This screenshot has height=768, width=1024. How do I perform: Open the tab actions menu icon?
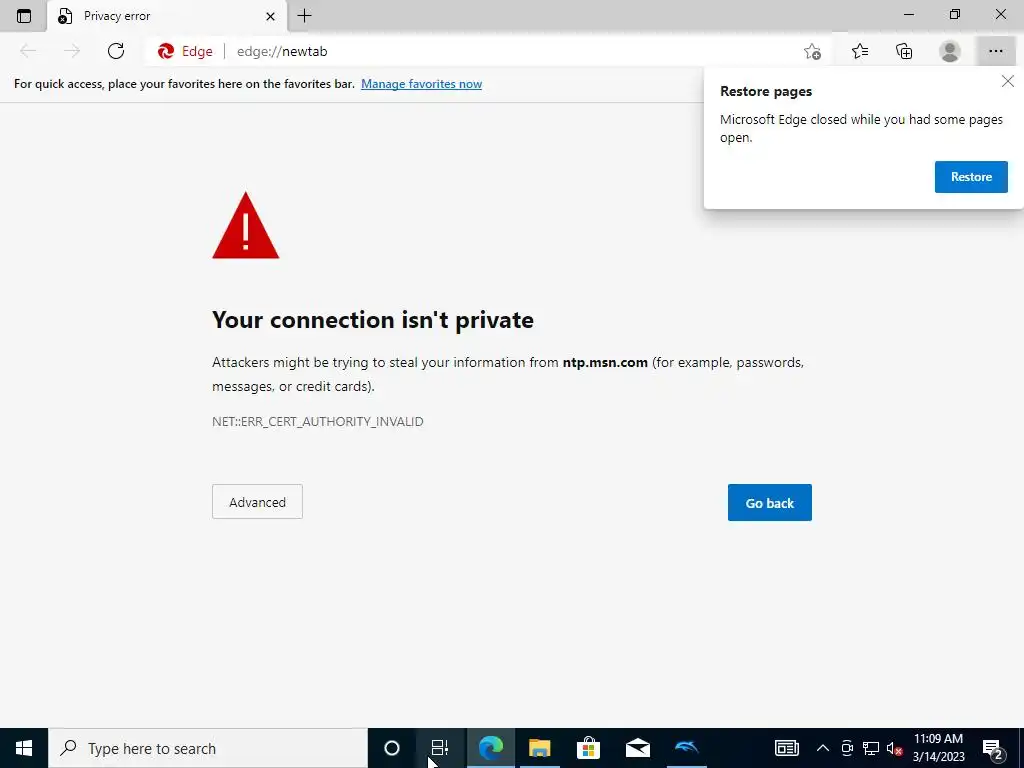pos(24,16)
